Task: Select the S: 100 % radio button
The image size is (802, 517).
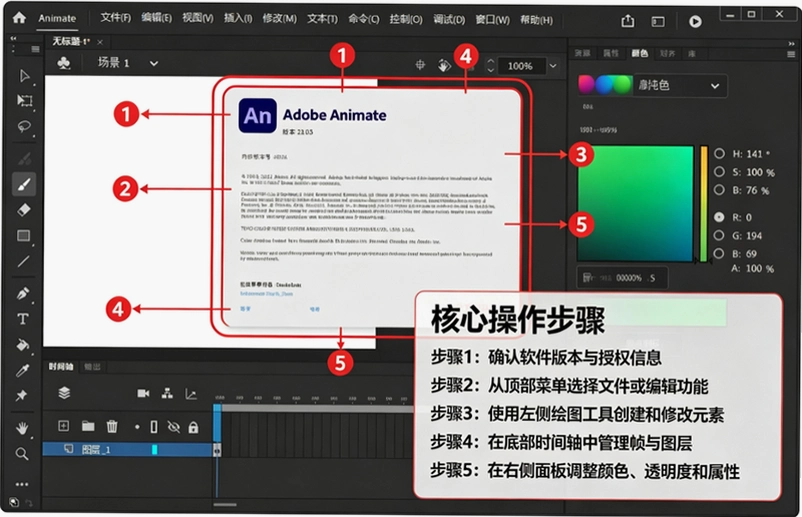Action: 719,172
